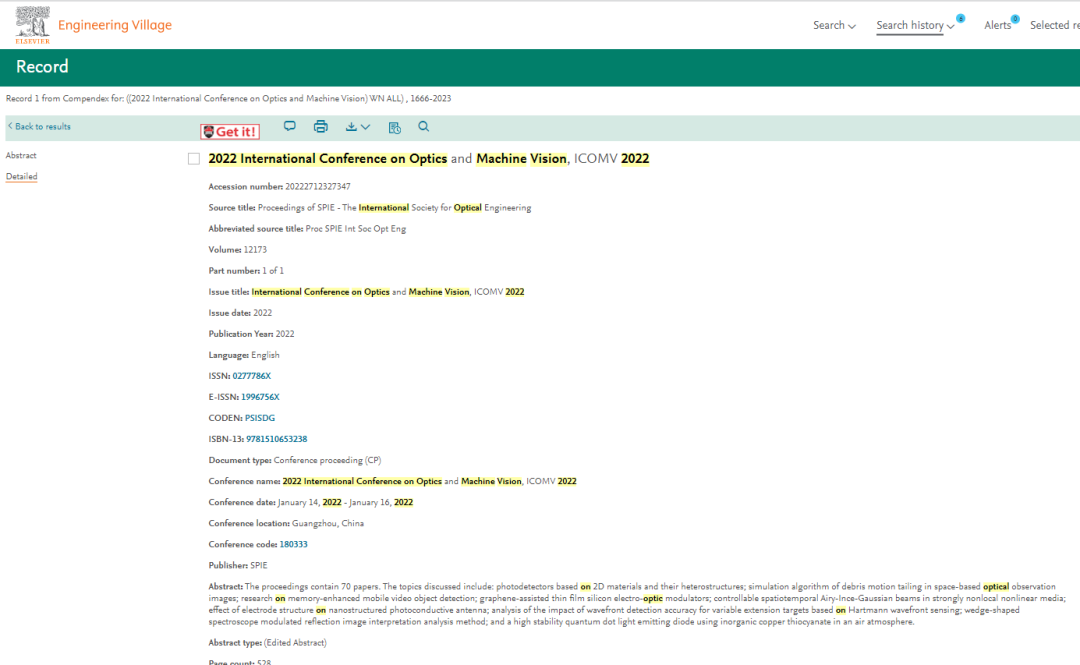The width and height of the screenshot is (1080, 665).
Task: Click the document type Conference proceeding (CP)
Action: pyautogui.click(x=327, y=460)
